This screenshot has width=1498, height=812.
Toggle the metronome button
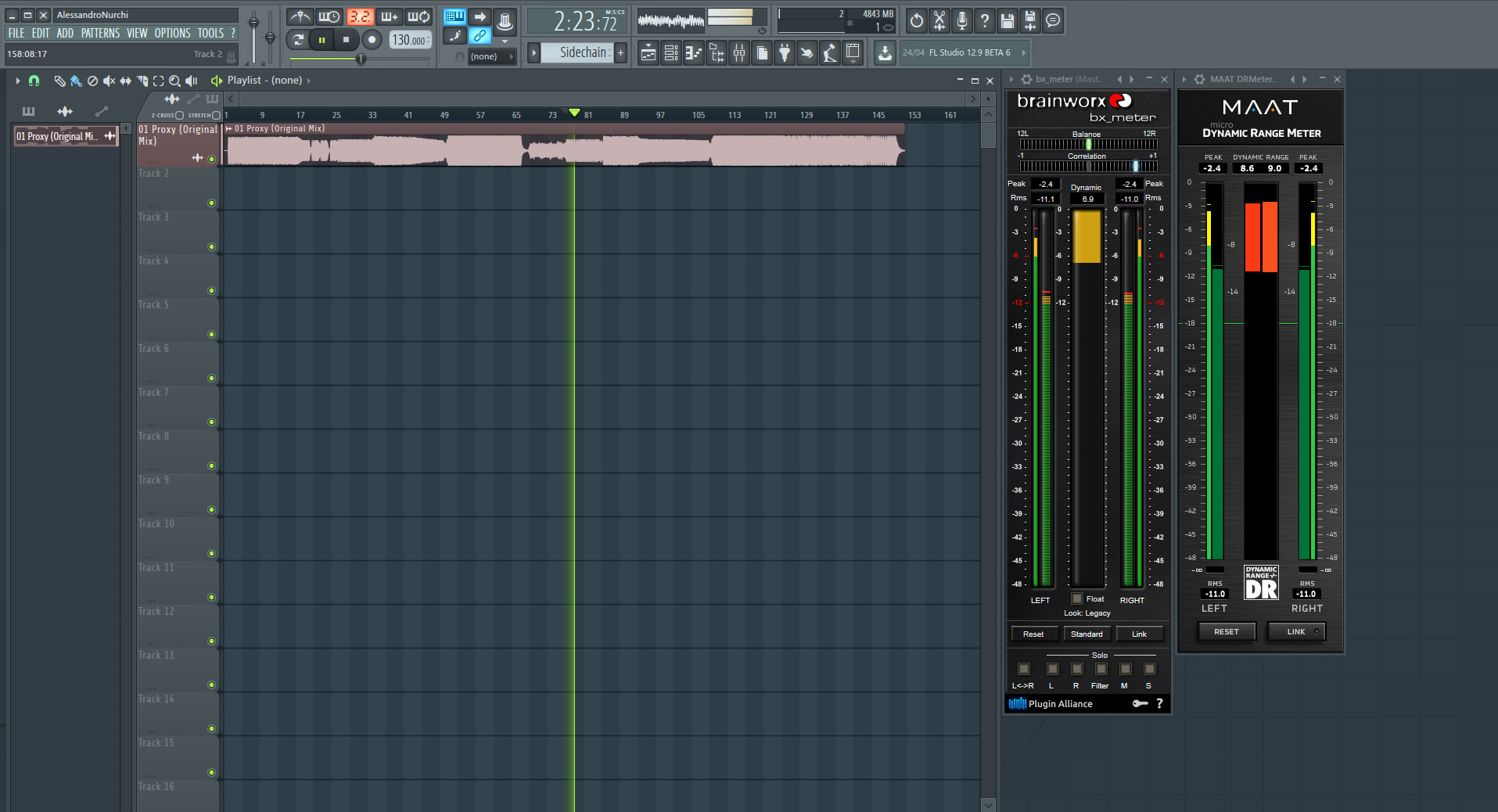[300, 16]
